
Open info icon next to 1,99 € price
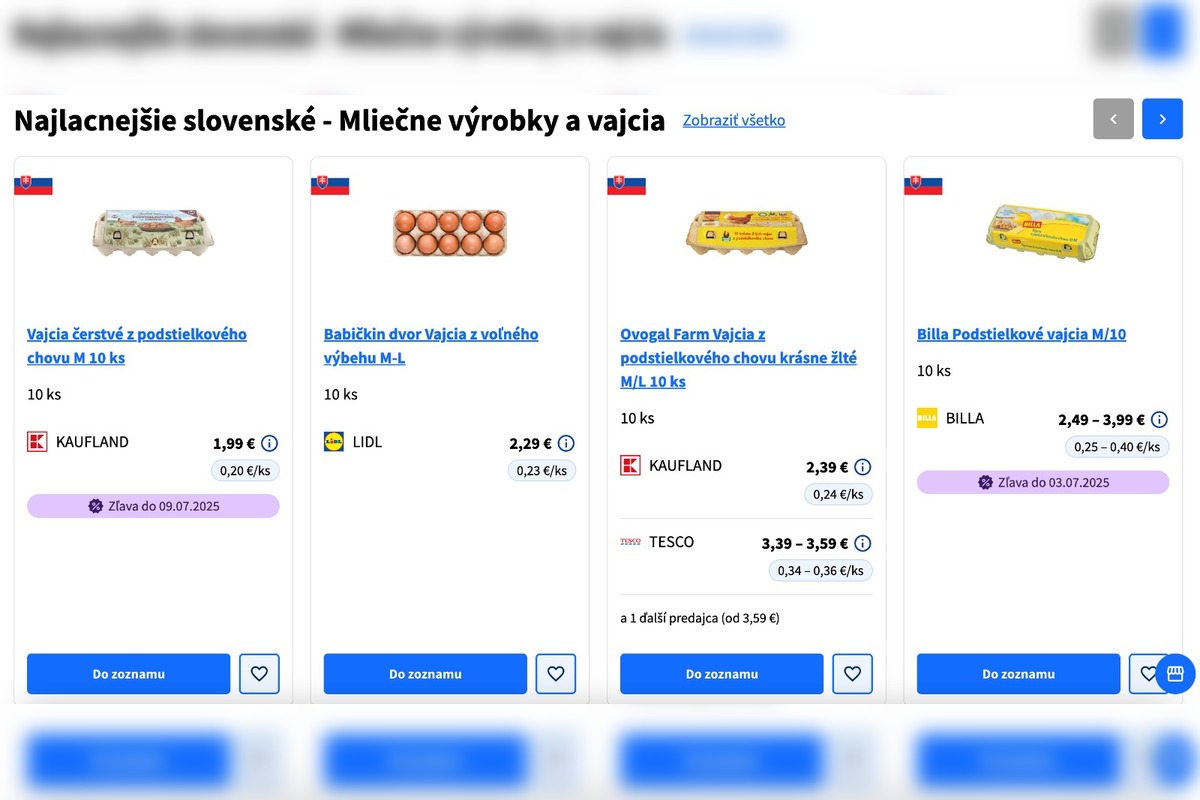coord(270,444)
